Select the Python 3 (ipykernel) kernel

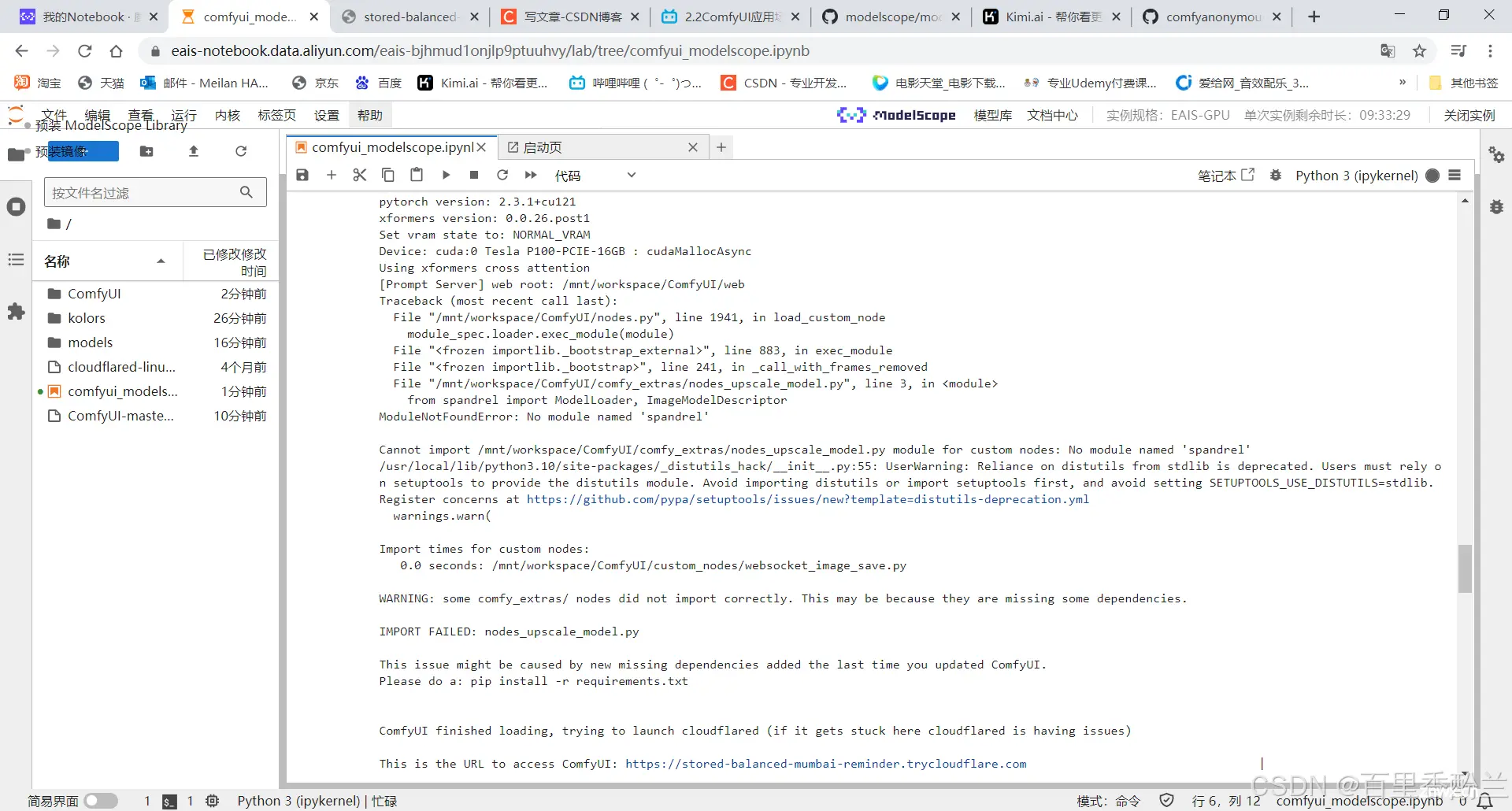tap(1356, 176)
